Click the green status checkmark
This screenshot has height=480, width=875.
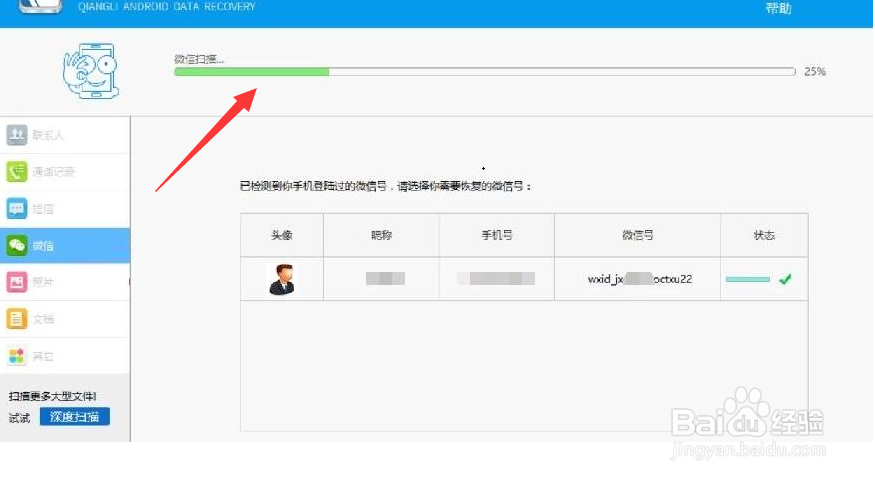point(785,279)
